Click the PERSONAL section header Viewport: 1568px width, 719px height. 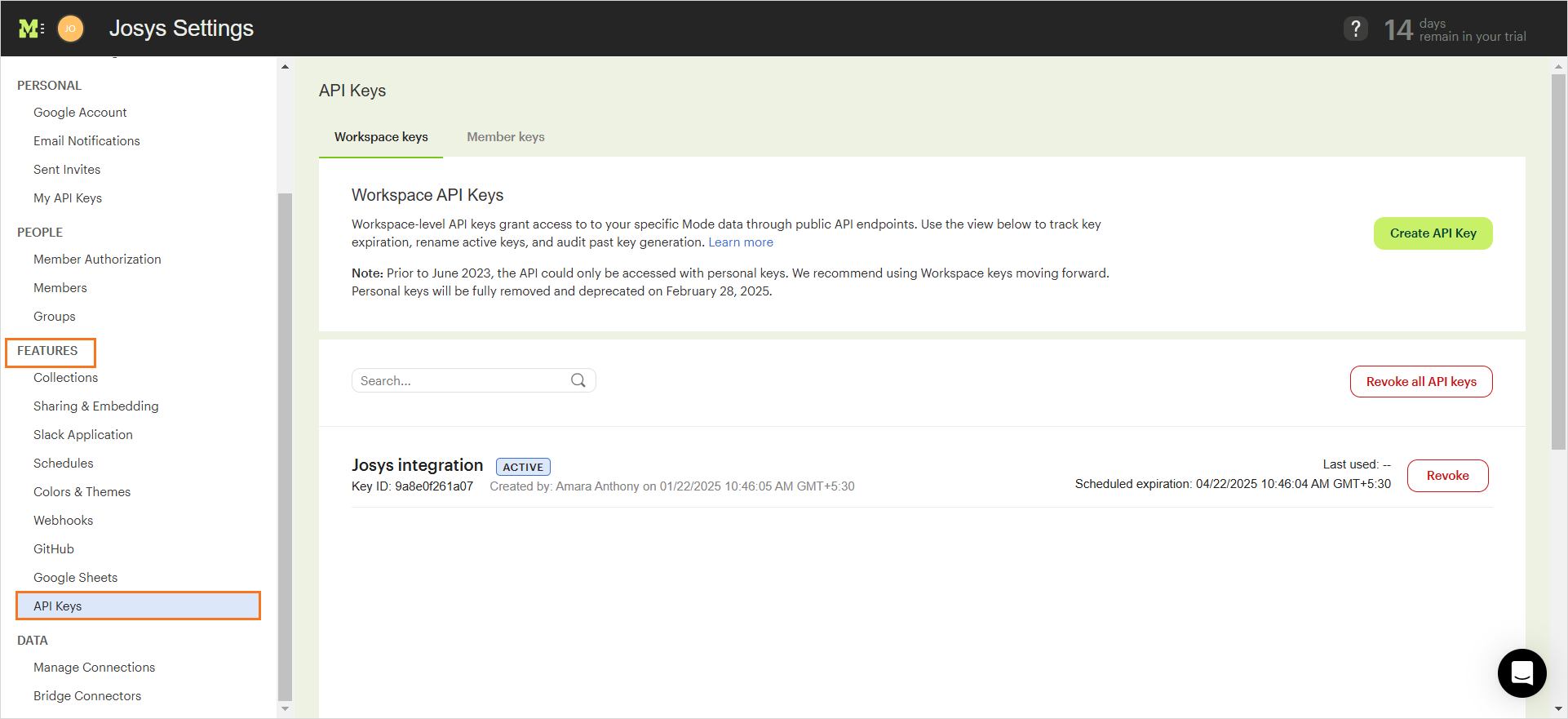coord(49,86)
